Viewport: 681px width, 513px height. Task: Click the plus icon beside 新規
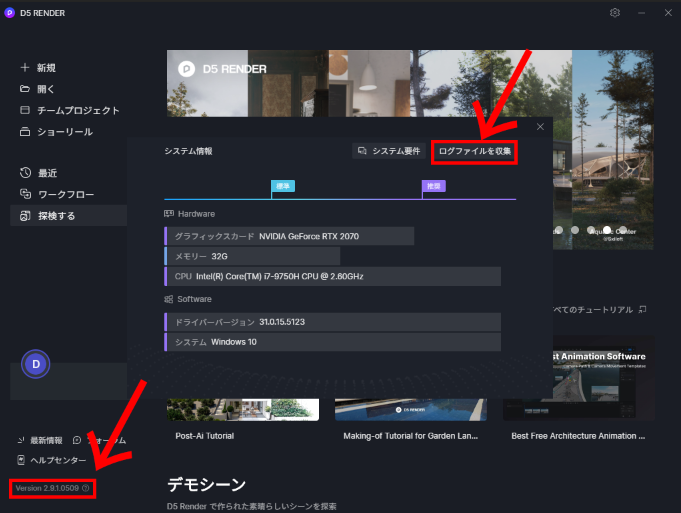pyautogui.click(x=25, y=67)
